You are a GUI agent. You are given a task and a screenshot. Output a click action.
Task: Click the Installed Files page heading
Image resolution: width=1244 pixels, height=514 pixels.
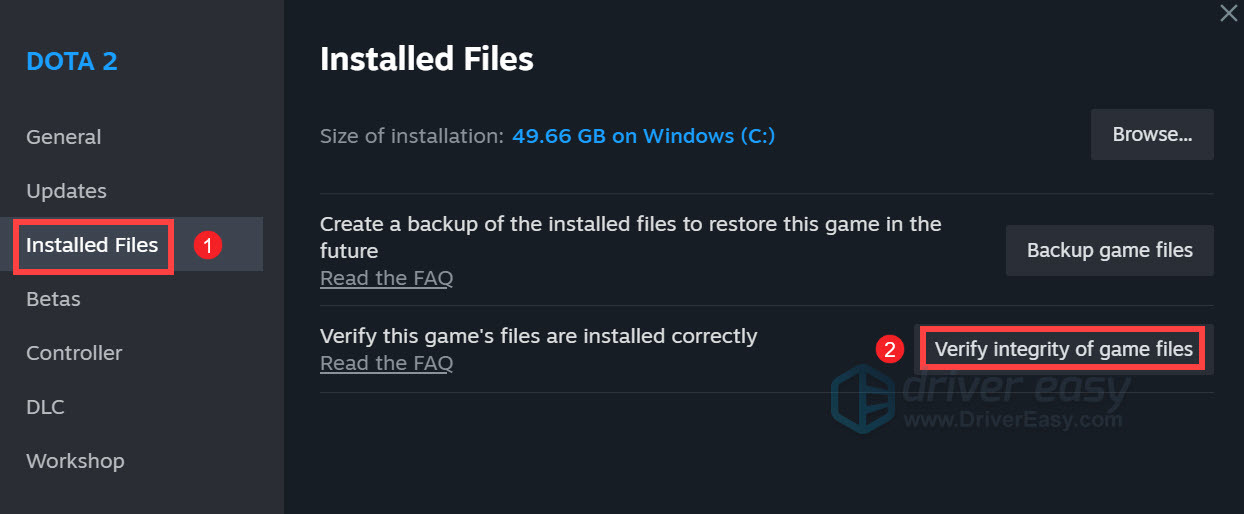click(427, 59)
